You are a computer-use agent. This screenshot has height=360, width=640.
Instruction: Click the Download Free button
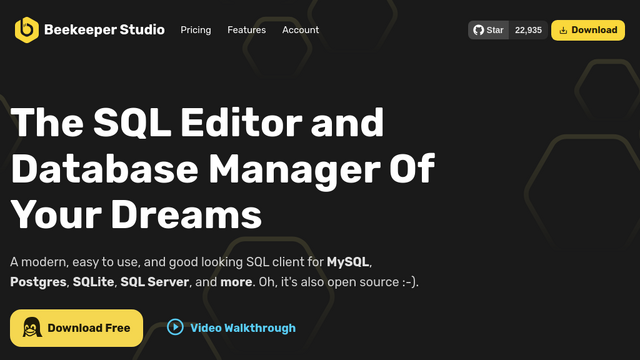click(77, 328)
